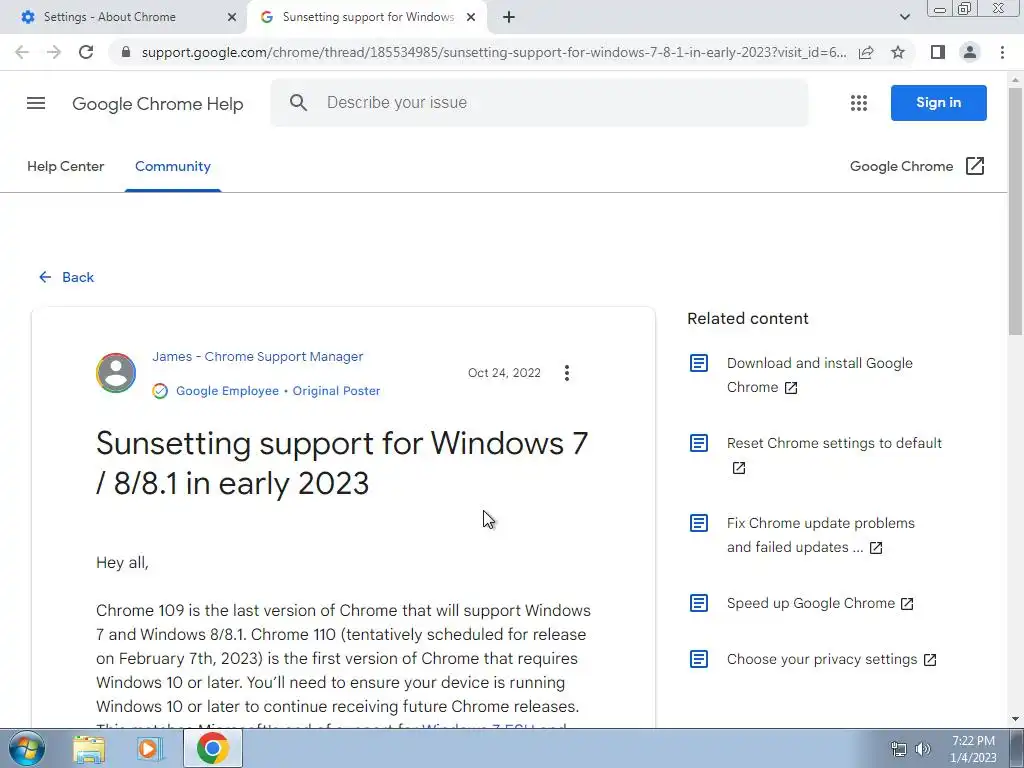Viewport: 1024px width, 768px height.
Task: Go back to previous page in browser
Action: (22, 52)
